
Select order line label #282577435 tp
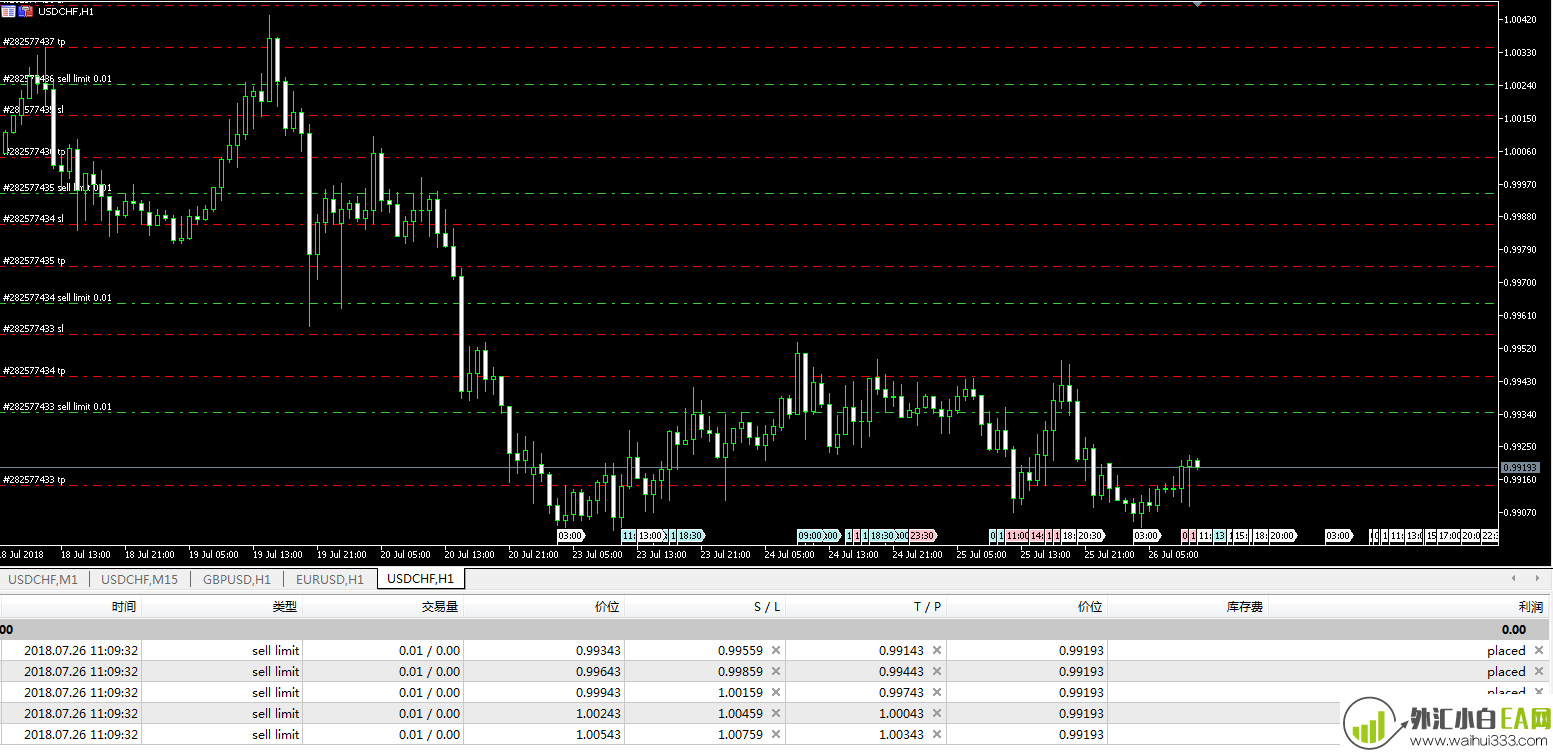[34, 261]
